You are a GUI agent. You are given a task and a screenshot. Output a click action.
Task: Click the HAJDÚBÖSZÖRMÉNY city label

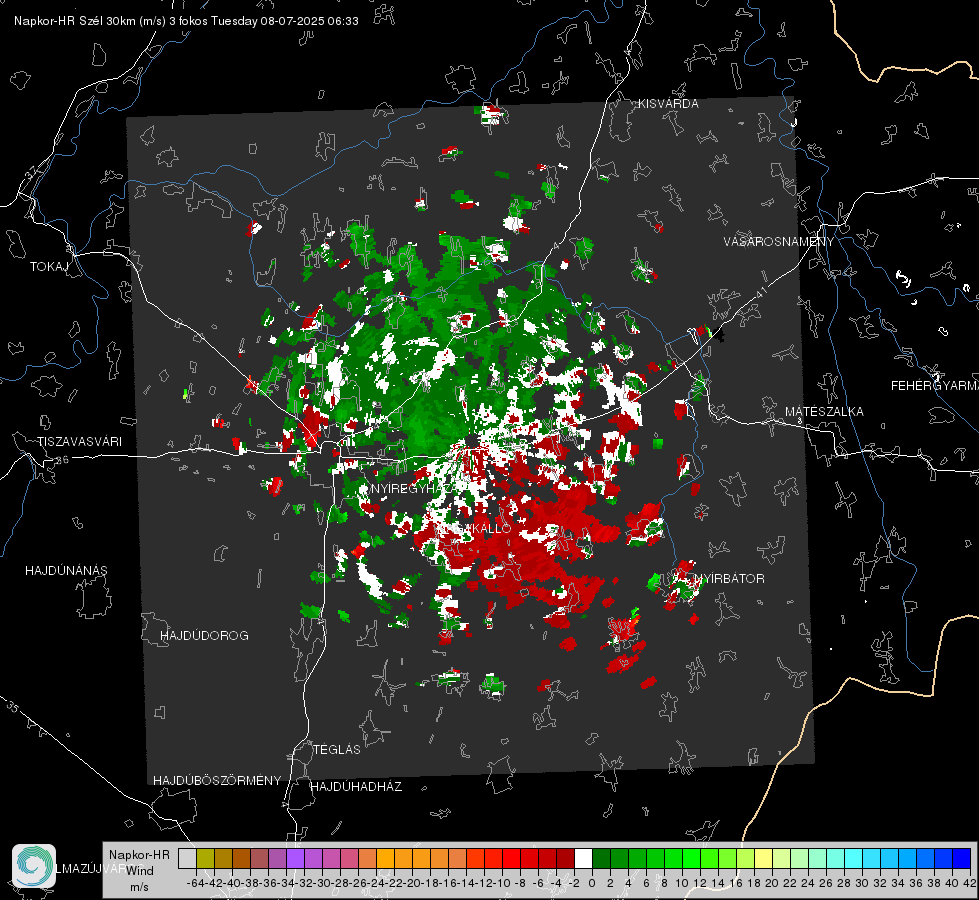pyautogui.click(x=217, y=781)
